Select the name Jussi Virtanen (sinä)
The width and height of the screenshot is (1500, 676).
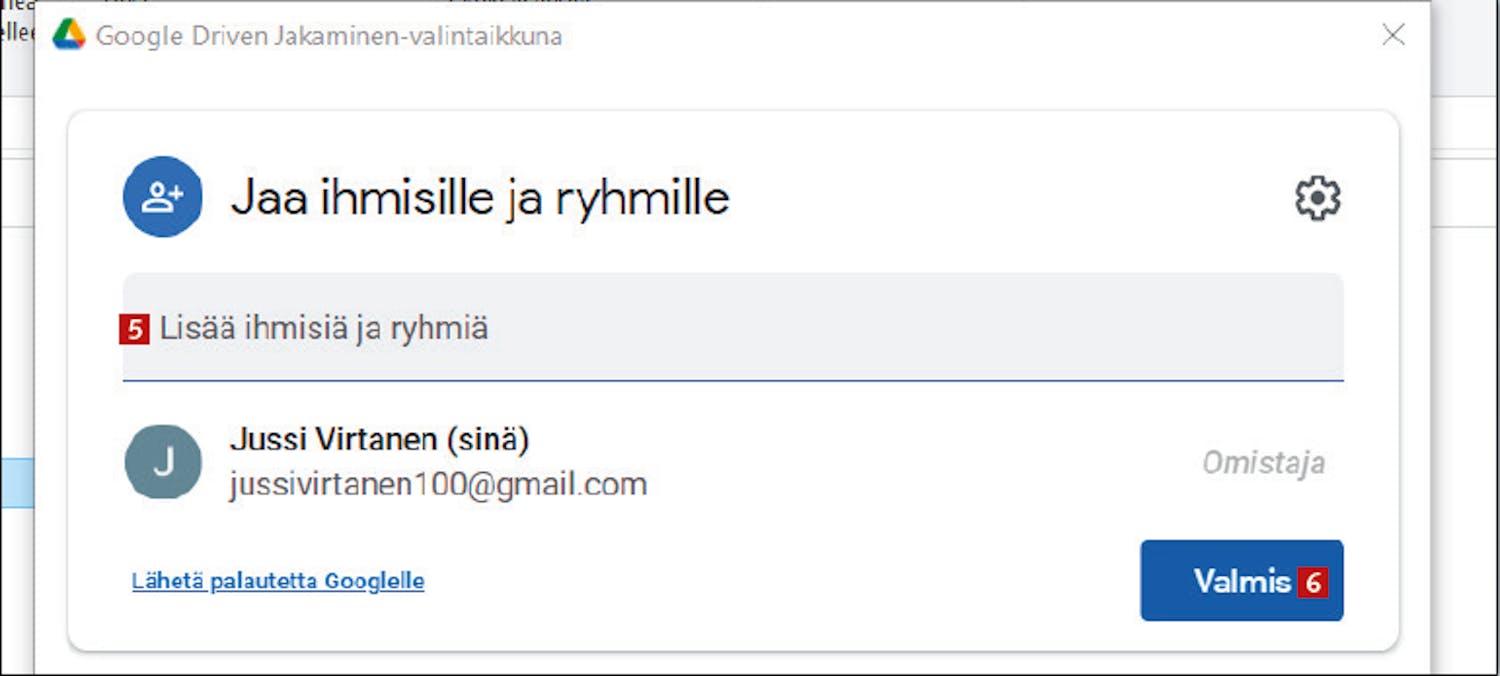pos(379,439)
